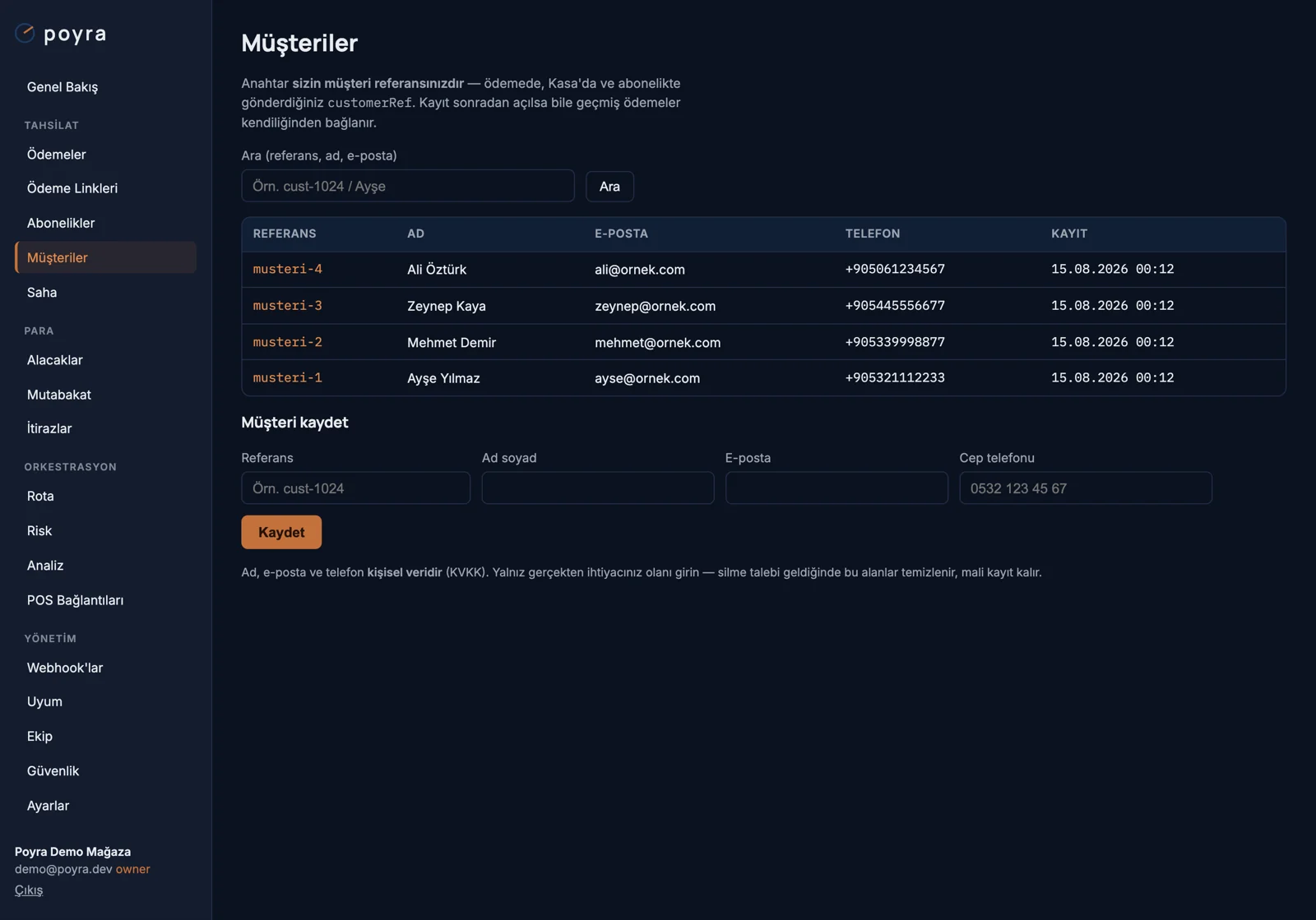The width and height of the screenshot is (1316, 920).
Task: Focus the customer search field
Action: [x=408, y=186]
